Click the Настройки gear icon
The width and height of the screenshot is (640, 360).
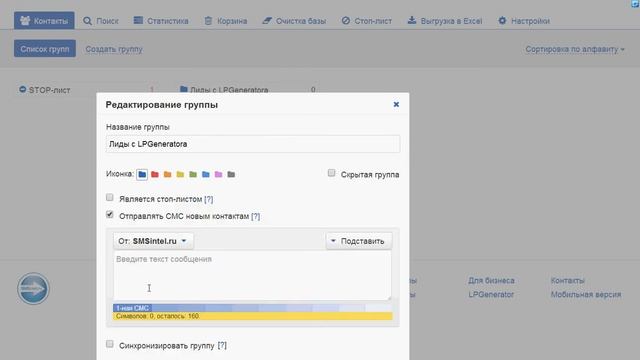coord(502,20)
